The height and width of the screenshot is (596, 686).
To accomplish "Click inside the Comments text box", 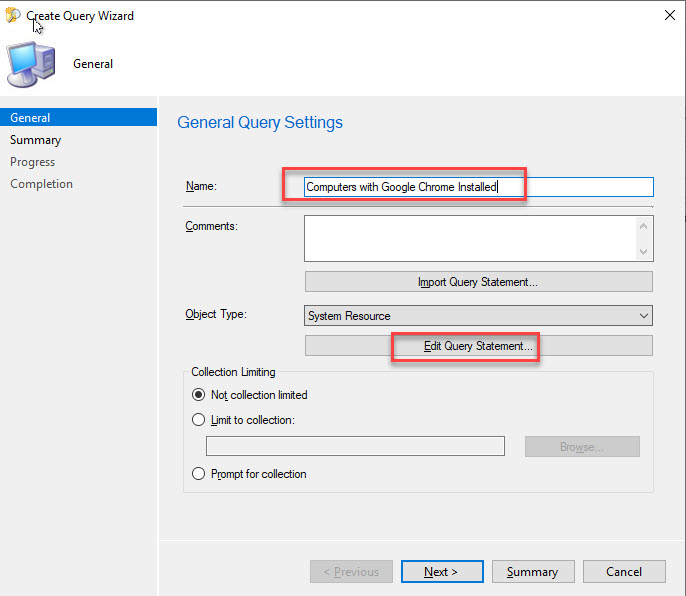I will (x=470, y=238).
